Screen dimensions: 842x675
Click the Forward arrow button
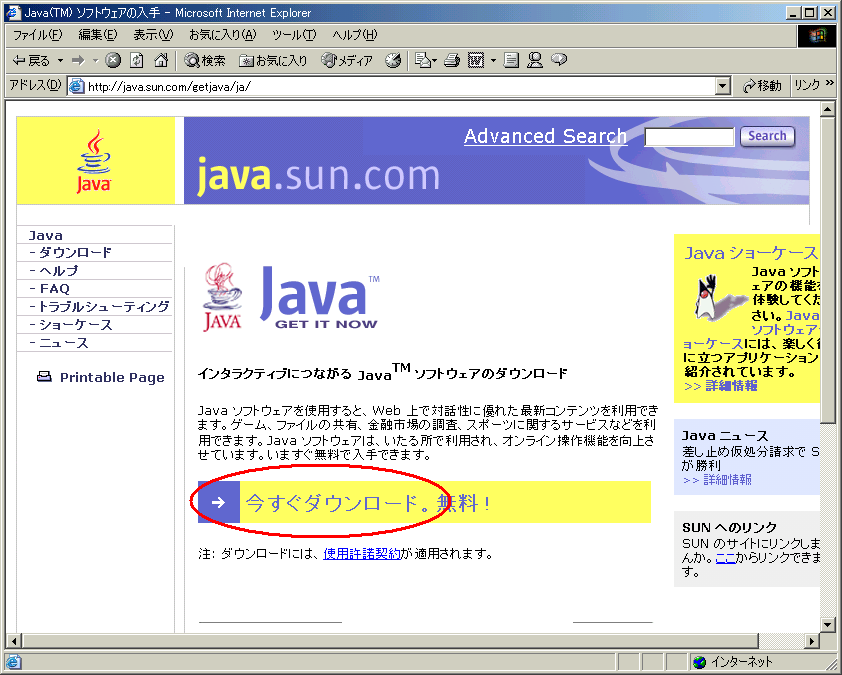pos(78,61)
